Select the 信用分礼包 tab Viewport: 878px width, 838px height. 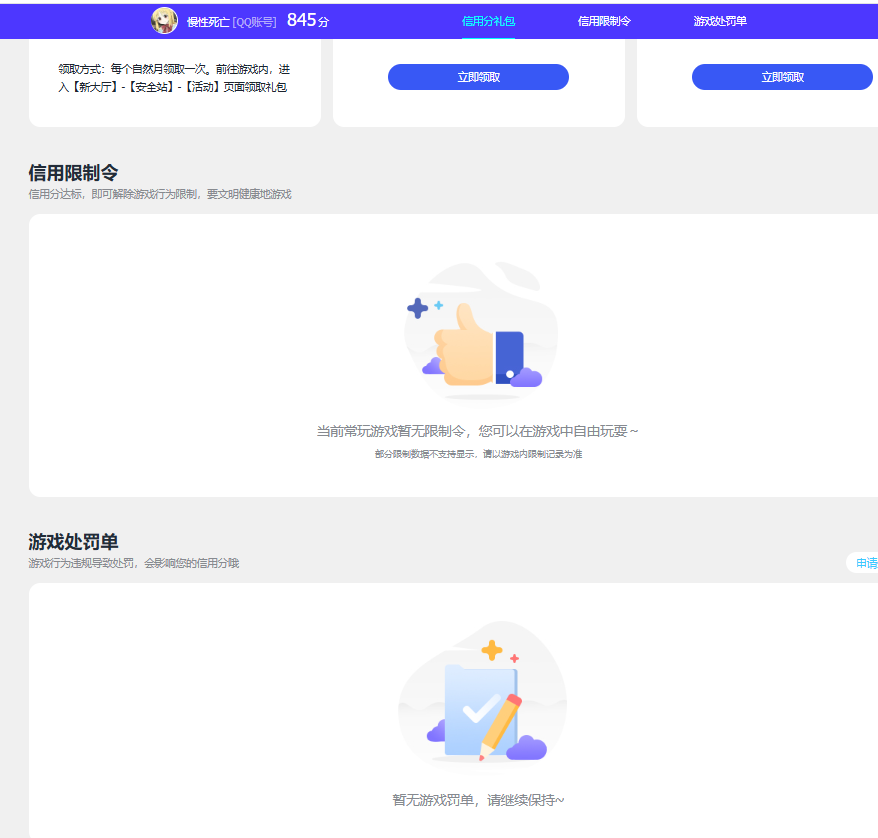pyautogui.click(x=487, y=20)
